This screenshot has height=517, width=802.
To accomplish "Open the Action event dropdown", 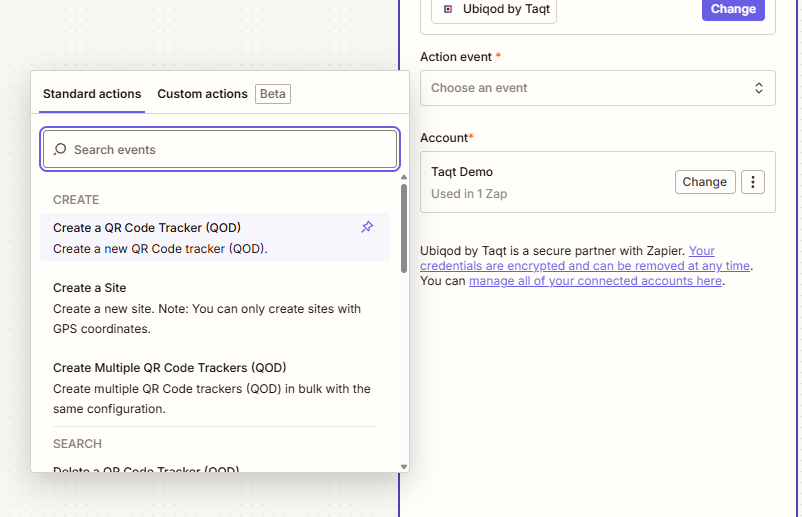I will pyautogui.click(x=597, y=88).
